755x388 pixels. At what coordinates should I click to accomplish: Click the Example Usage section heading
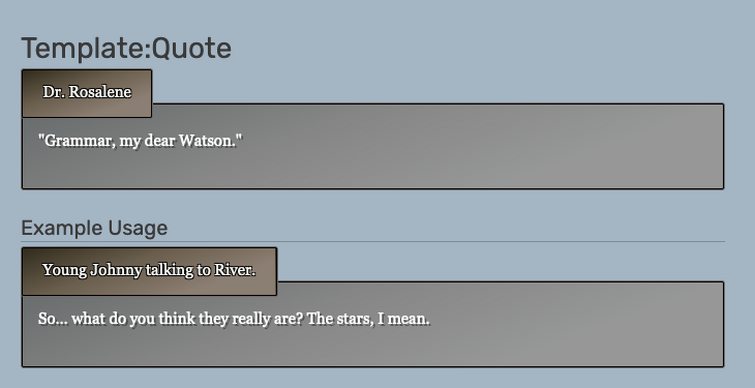click(x=94, y=228)
